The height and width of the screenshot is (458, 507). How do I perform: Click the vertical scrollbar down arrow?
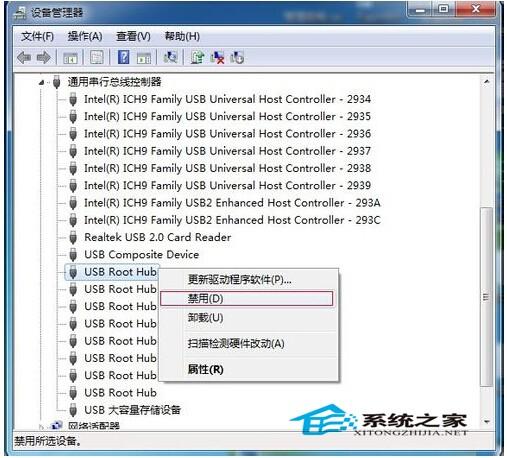(487, 422)
